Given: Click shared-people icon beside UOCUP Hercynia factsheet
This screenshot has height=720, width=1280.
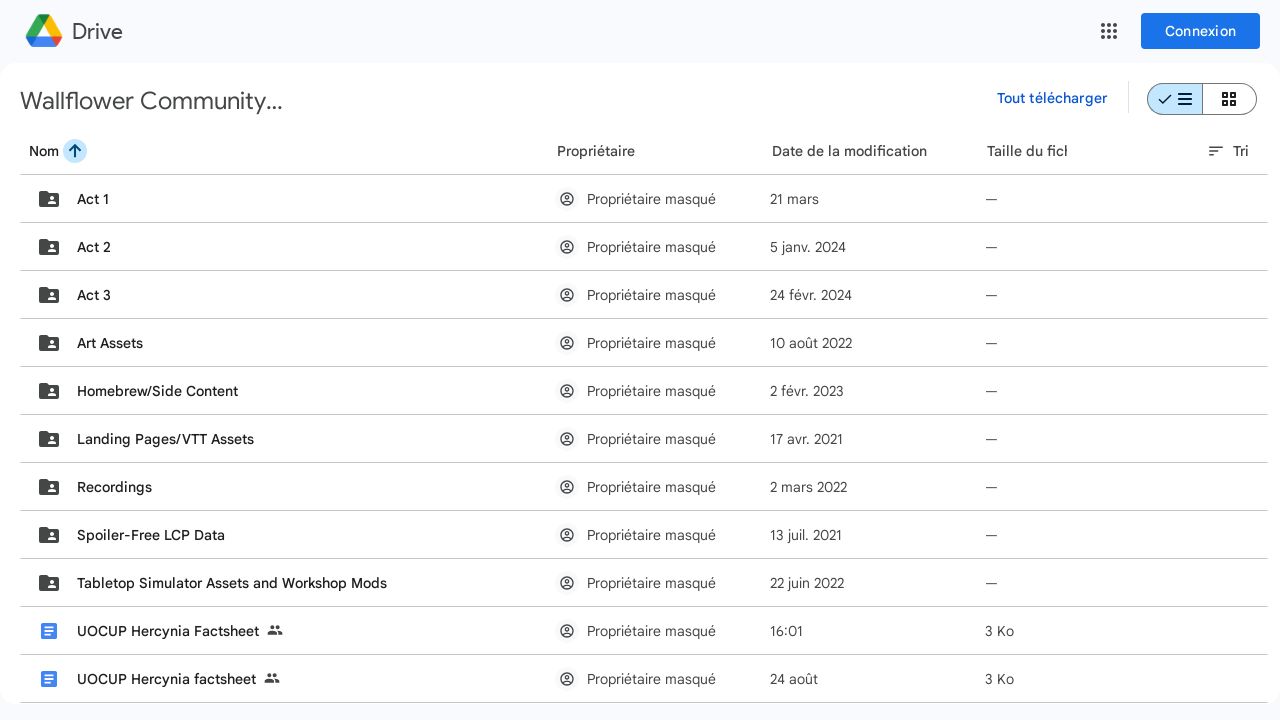Looking at the screenshot, I should 272,679.
